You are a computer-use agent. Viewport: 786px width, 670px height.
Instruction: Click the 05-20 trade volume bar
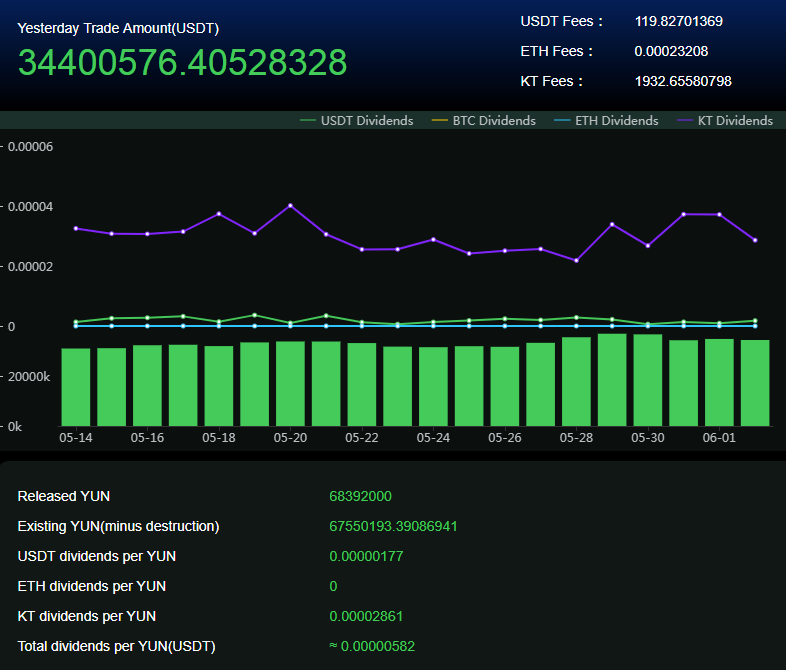(290, 384)
